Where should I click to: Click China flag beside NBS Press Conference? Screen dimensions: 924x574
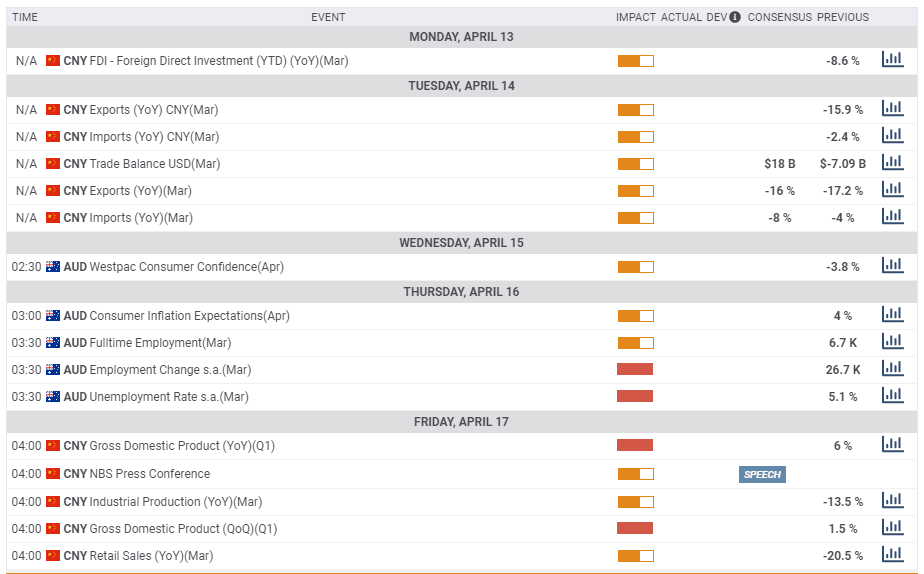point(53,474)
